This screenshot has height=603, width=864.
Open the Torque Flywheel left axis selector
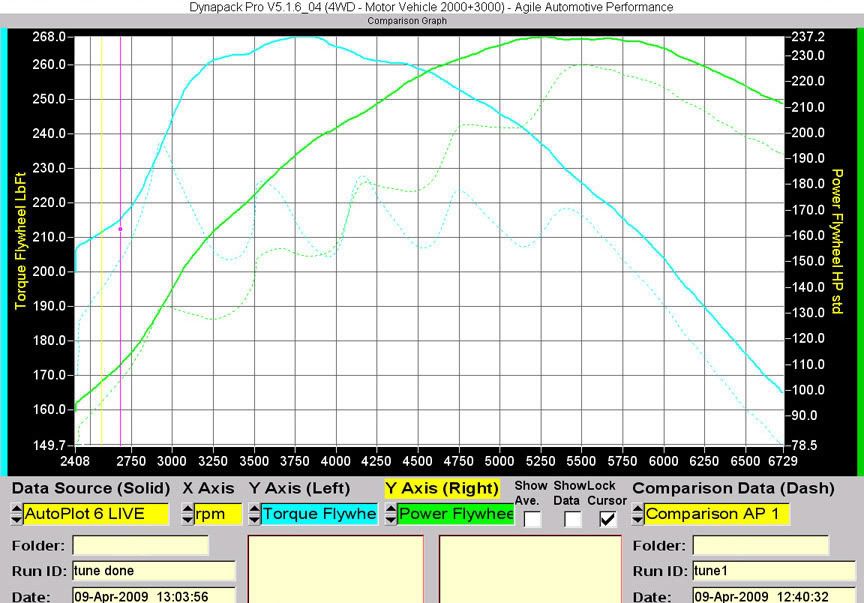(319, 514)
